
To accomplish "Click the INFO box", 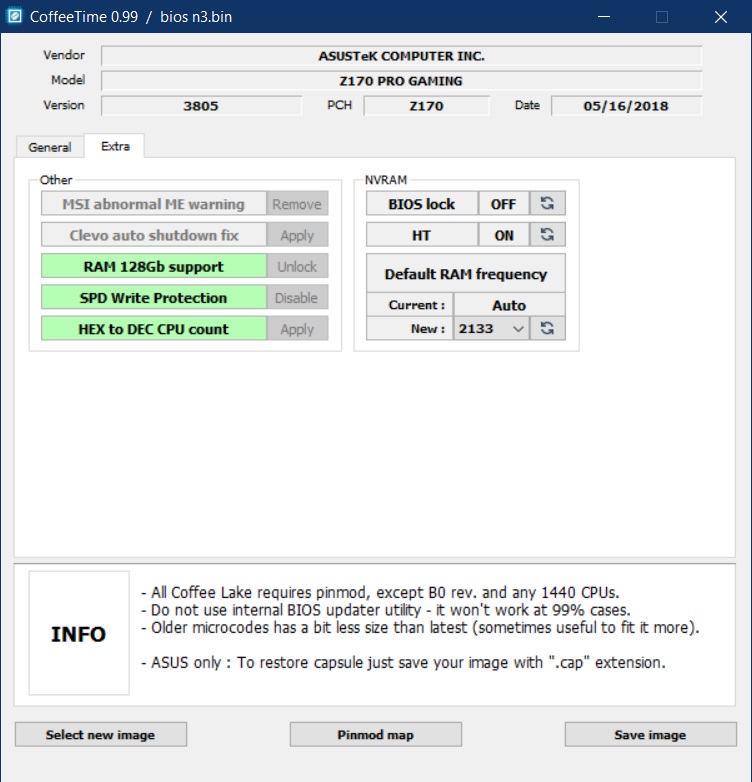I will [79, 633].
